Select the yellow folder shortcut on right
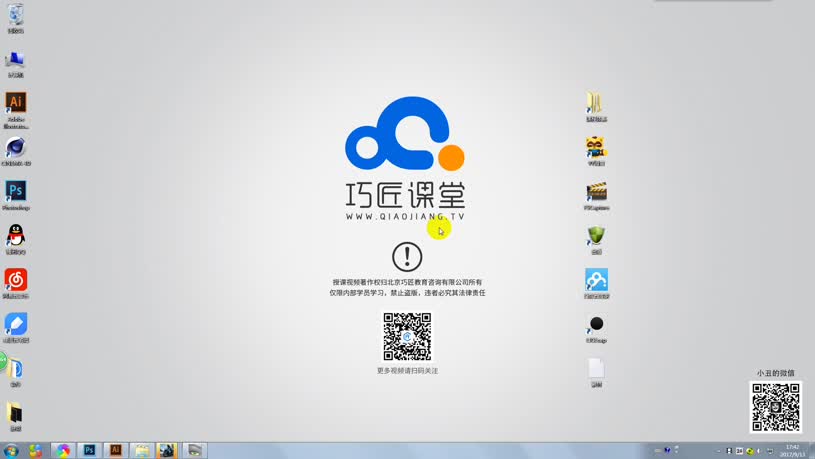This screenshot has width=815, height=459. coord(596,107)
